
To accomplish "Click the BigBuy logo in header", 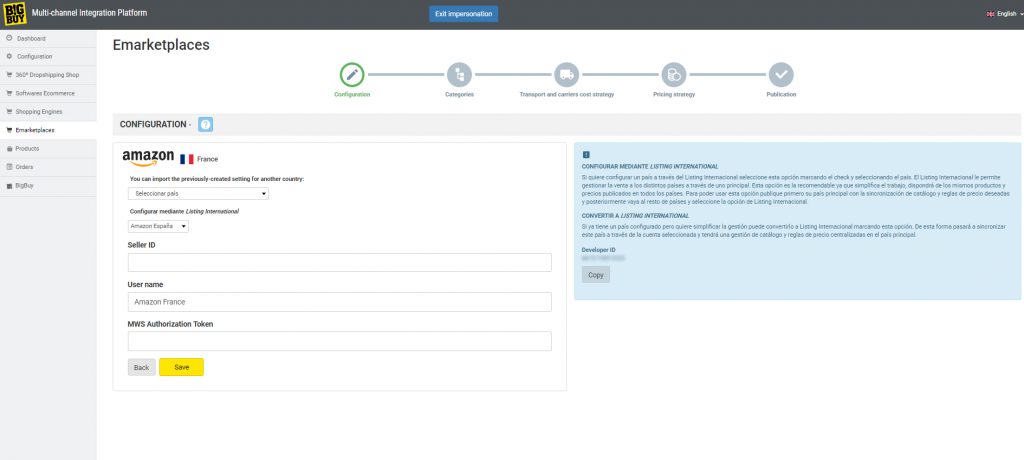I will coord(15,14).
